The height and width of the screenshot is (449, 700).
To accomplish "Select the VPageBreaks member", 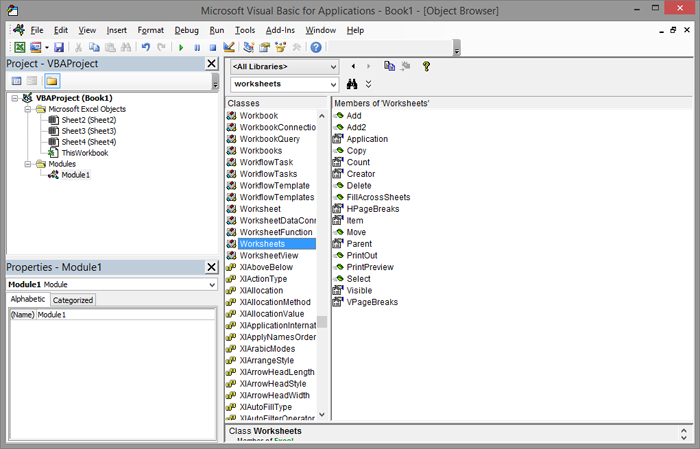I will click(372, 302).
